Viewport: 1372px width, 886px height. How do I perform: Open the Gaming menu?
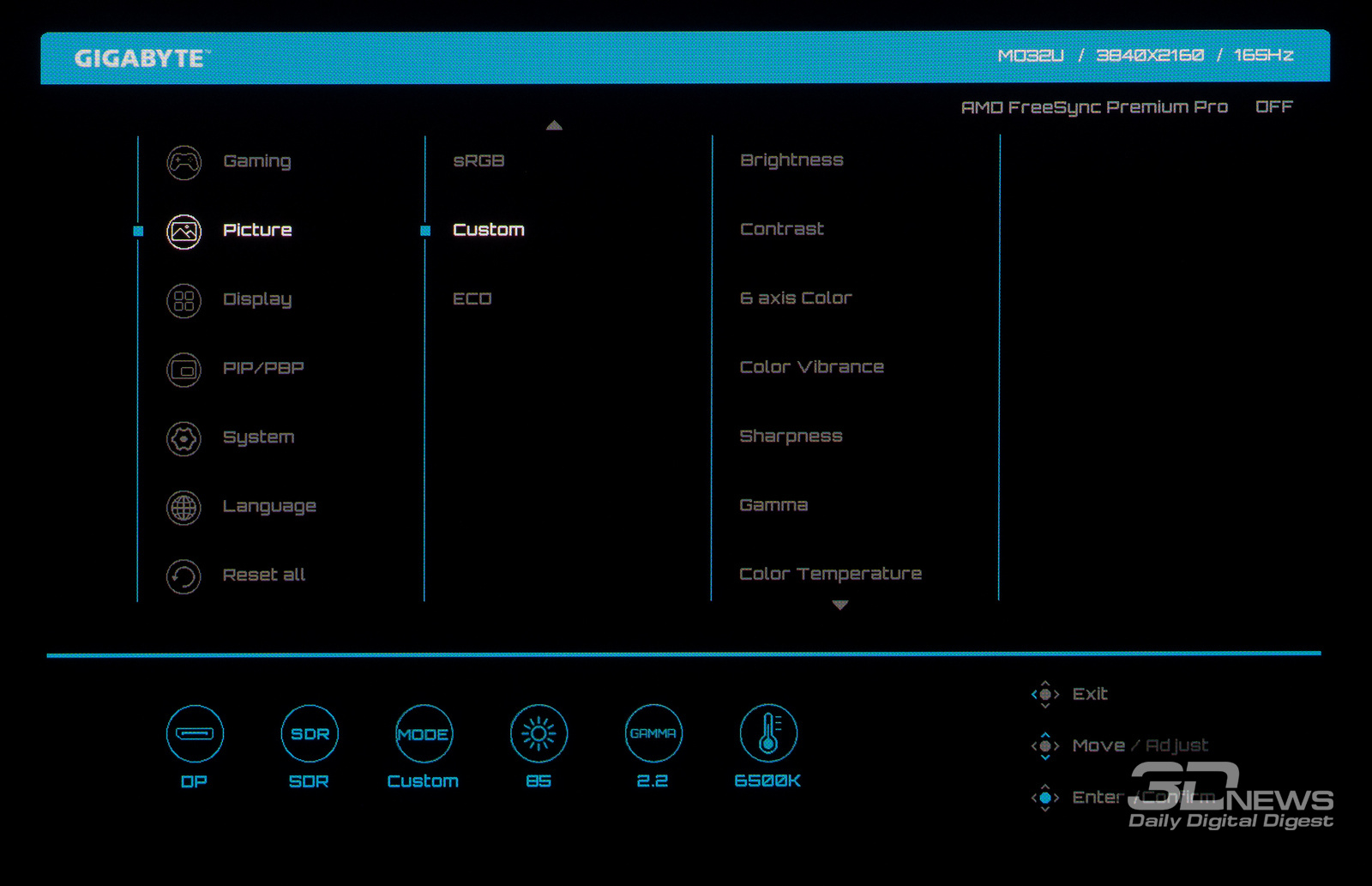(x=257, y=161)
